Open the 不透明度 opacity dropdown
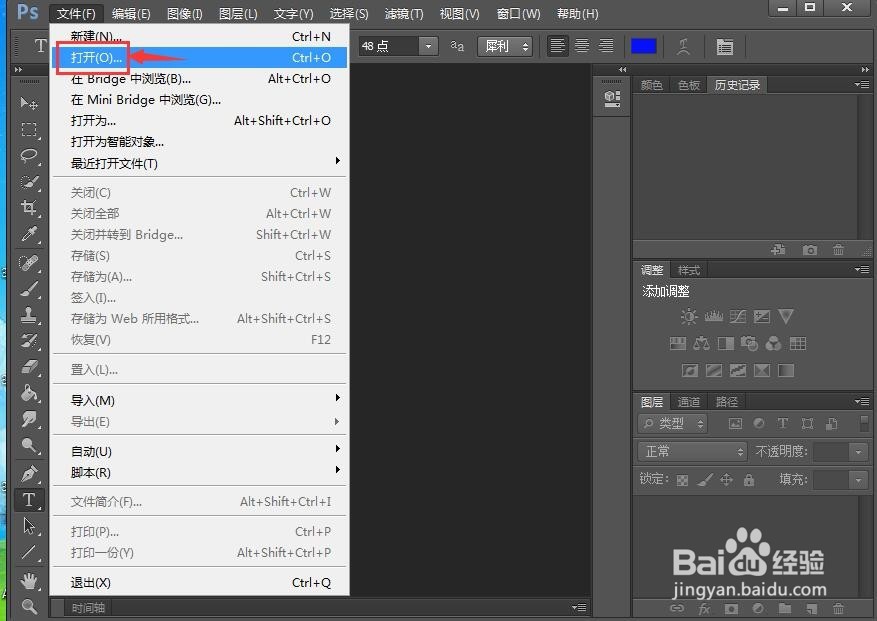The height and width of the screenshot is (621, 877). (x=859, y=451)
